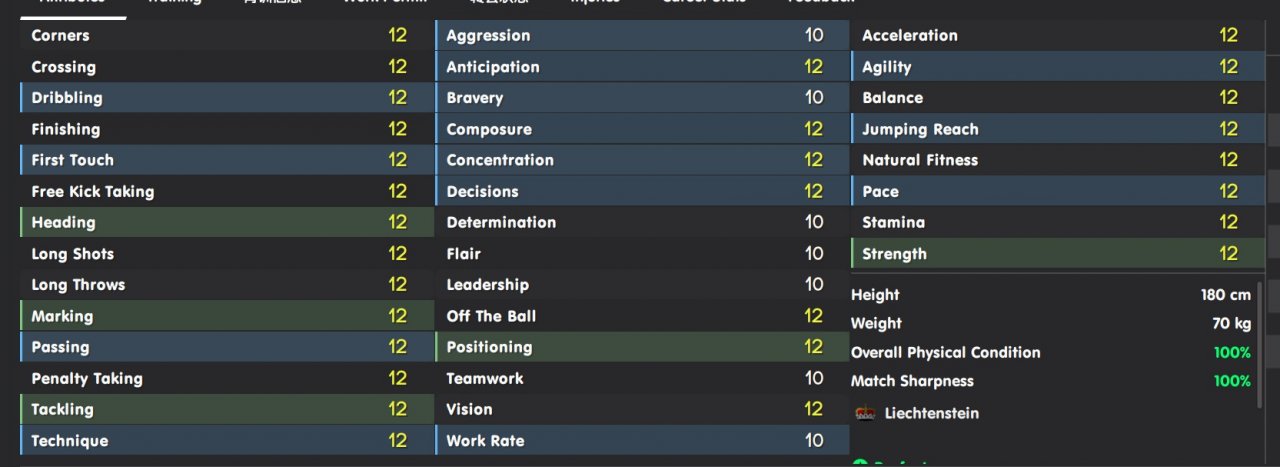Click the Work Rate attribute row
This screenshot has width=1280, height=467.
(640, 440)
